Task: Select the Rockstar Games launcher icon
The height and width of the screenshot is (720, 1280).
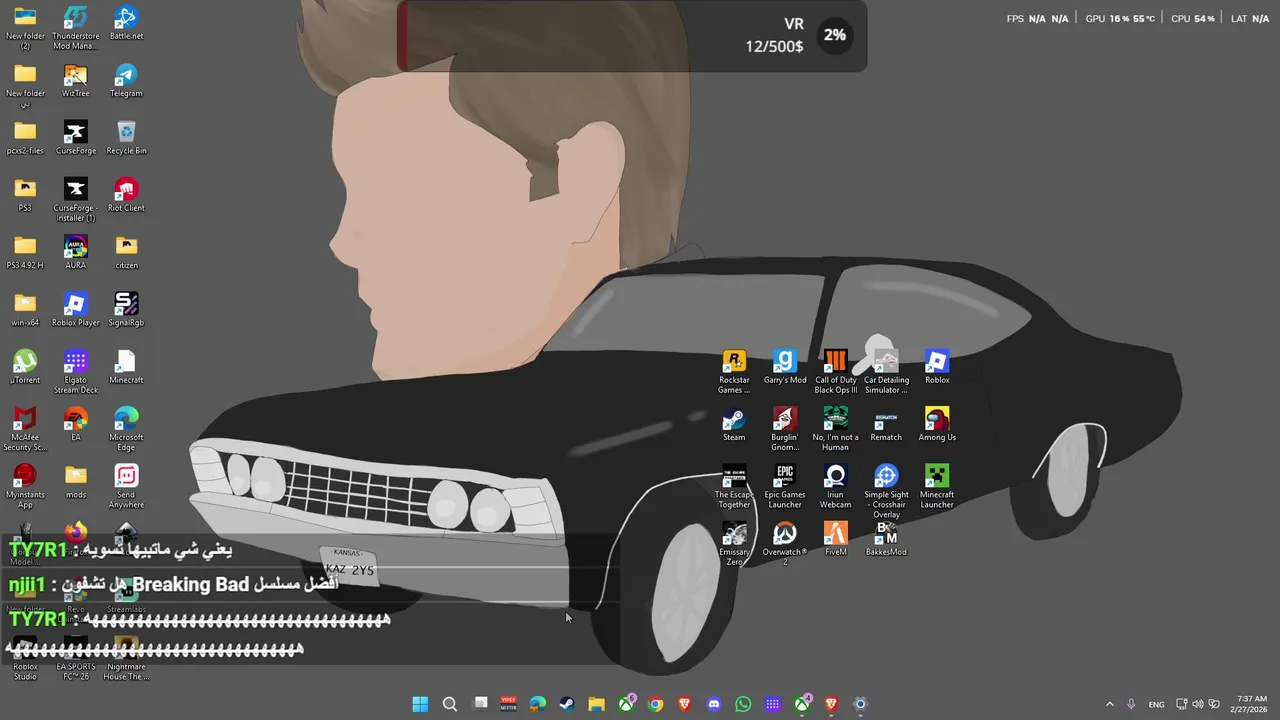Action: [x=734, y=371]
